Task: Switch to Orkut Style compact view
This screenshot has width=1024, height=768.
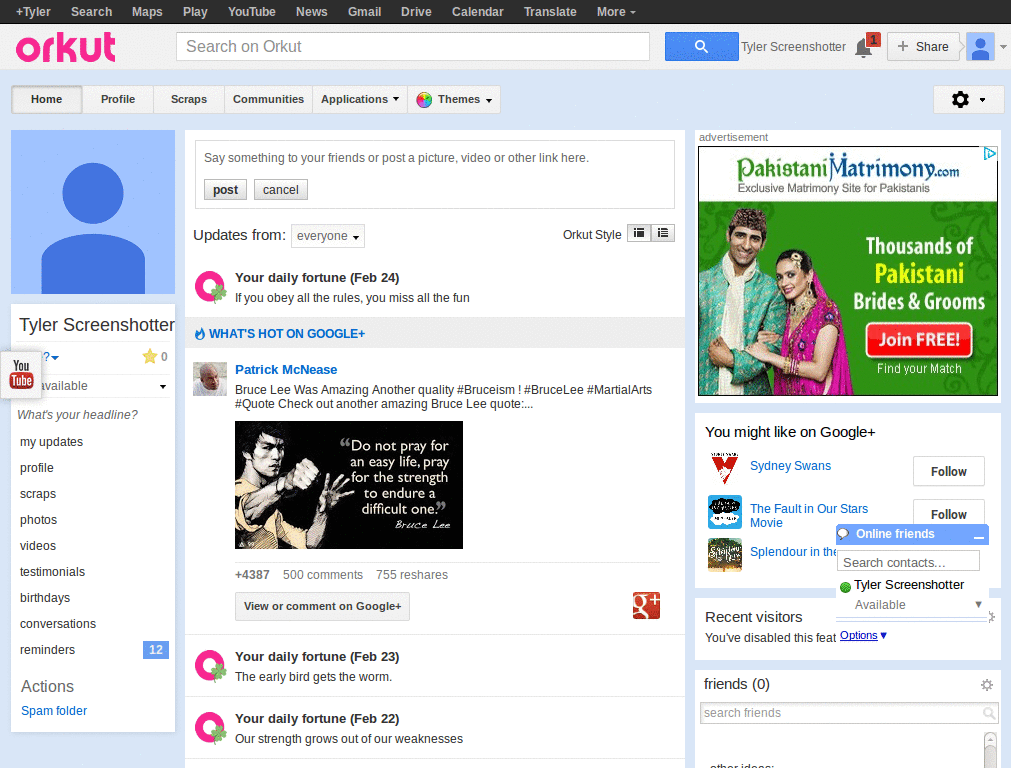Action: [x=639, y=233]
